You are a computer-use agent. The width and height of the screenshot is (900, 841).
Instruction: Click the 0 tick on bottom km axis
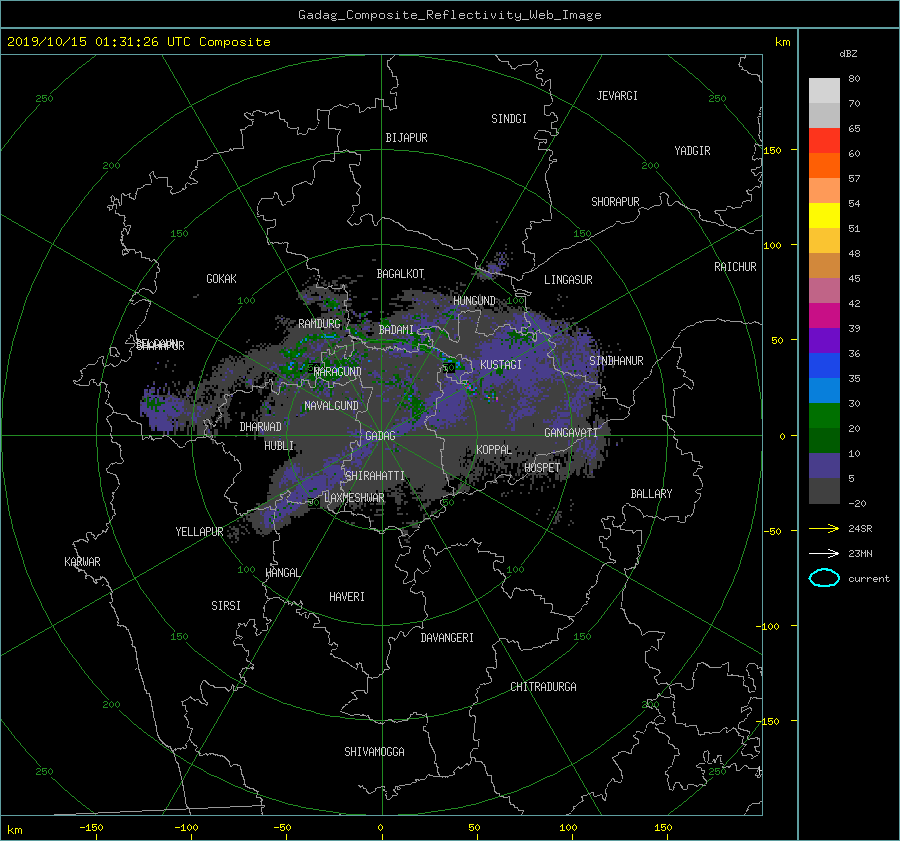tap(380, 828)
